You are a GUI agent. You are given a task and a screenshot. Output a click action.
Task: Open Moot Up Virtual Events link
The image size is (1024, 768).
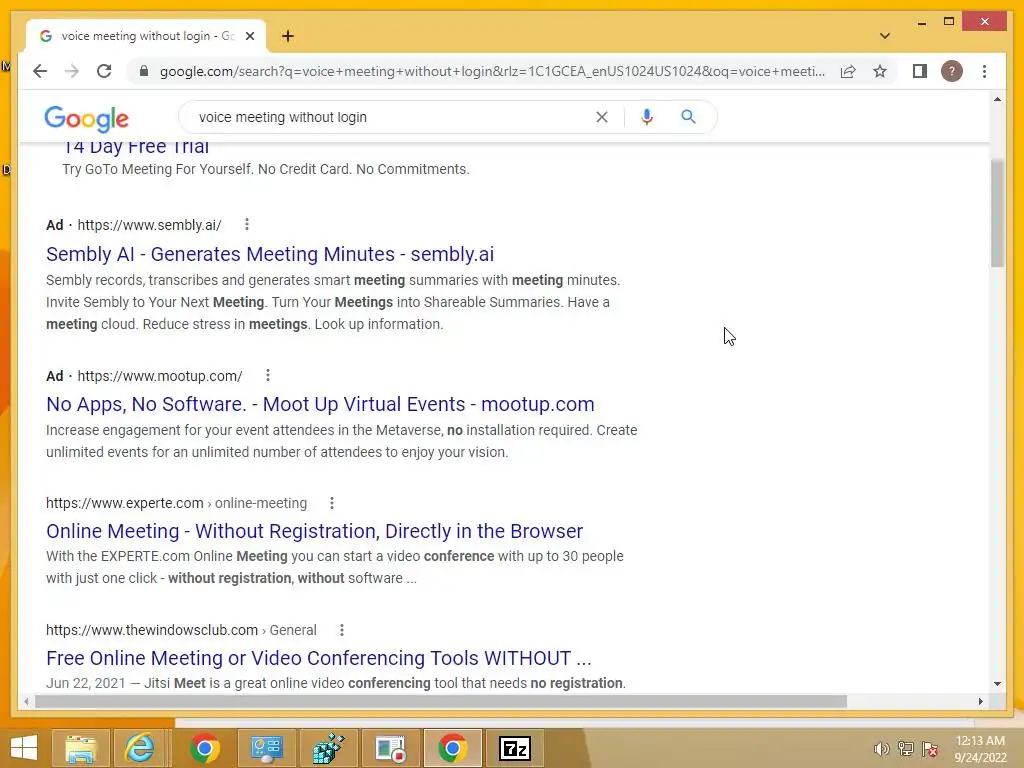pos(320,404)
